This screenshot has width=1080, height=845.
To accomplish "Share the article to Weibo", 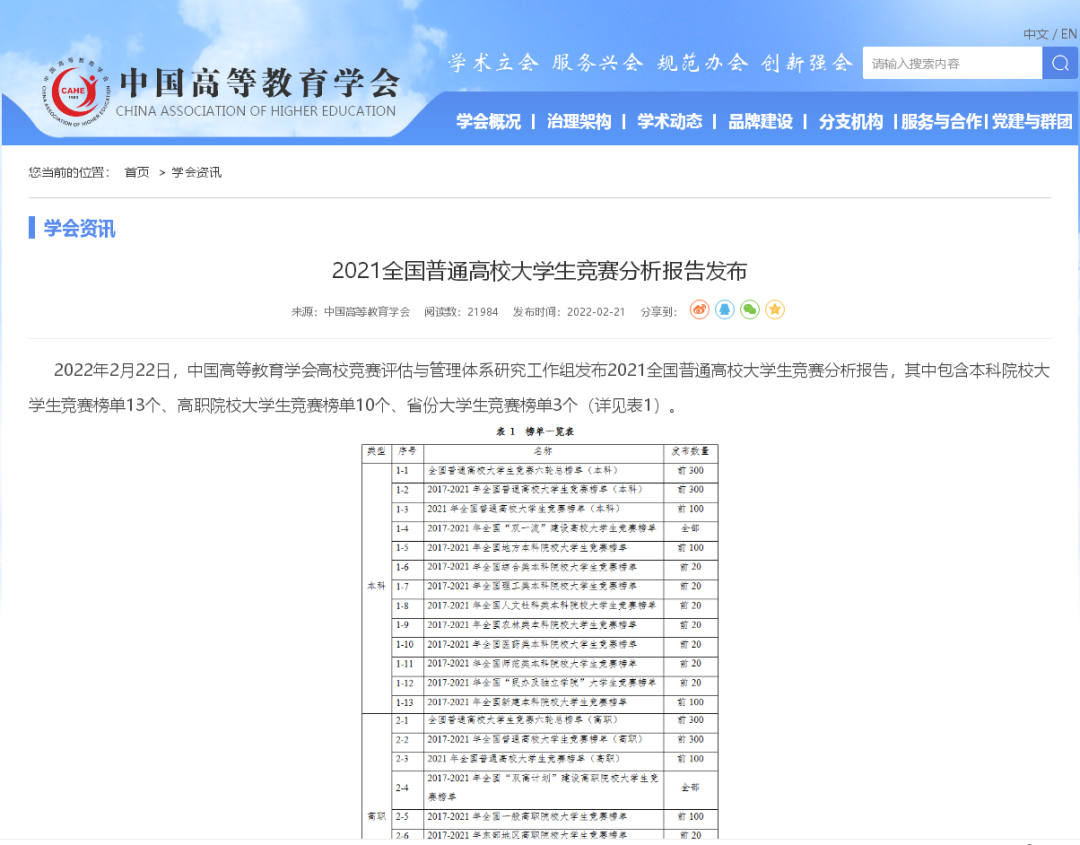I will click(698, 310).
